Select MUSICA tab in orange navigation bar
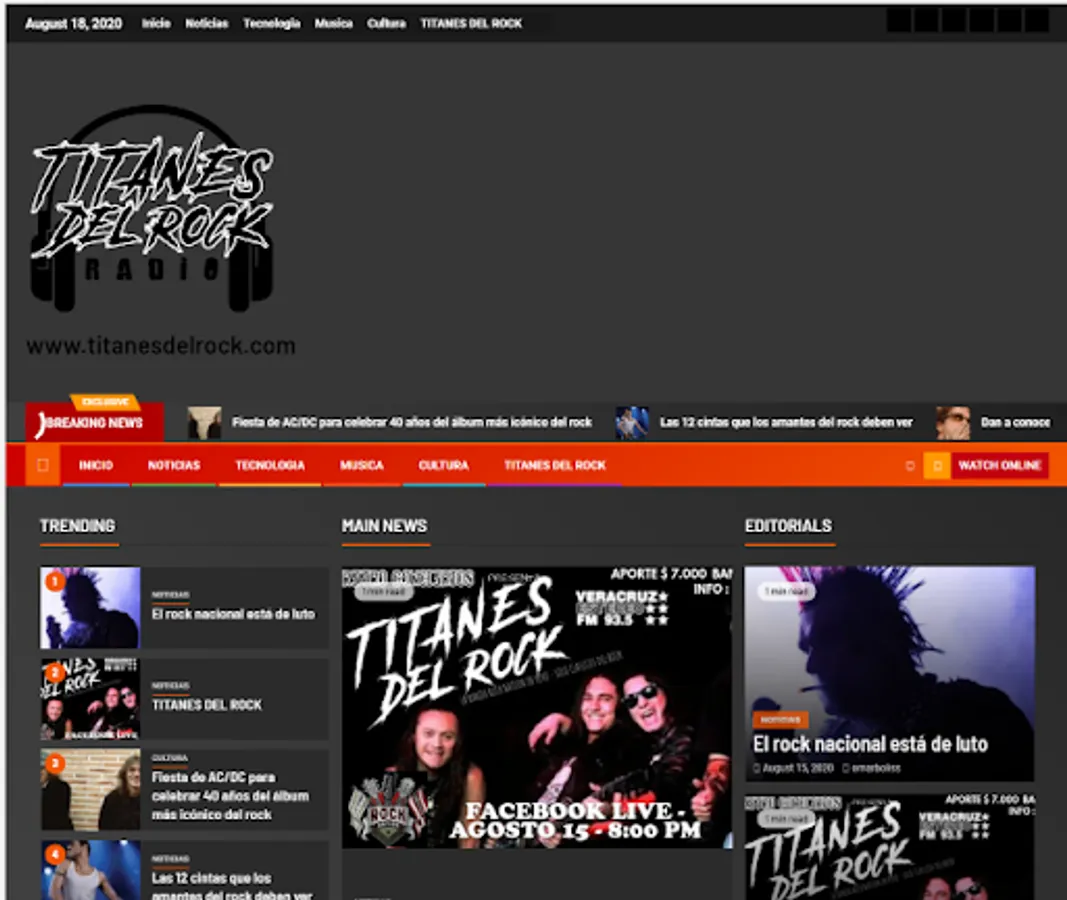The image size is (1067, 900). click(362, 465)
